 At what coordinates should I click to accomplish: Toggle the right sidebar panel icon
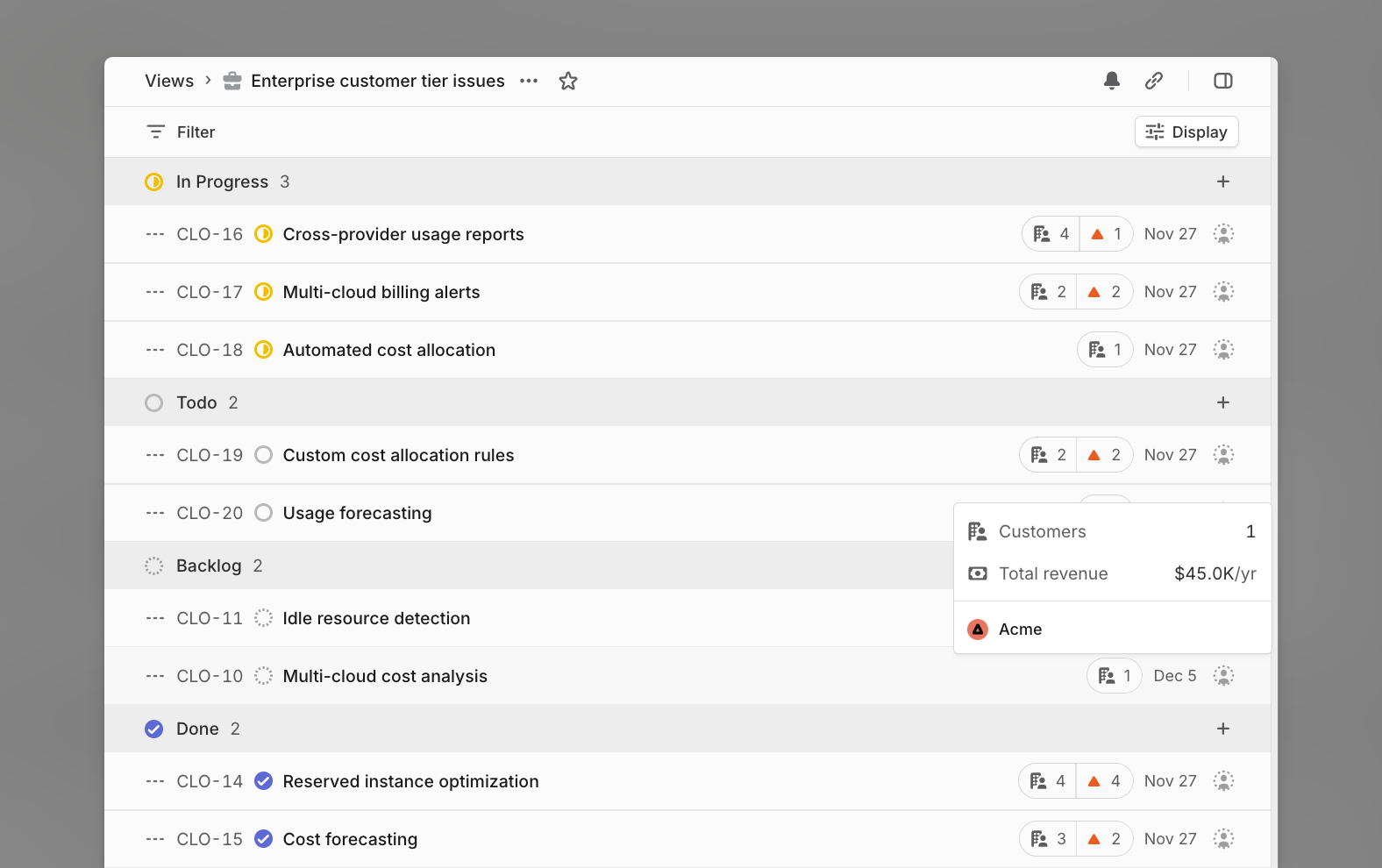pos(1222,81)
